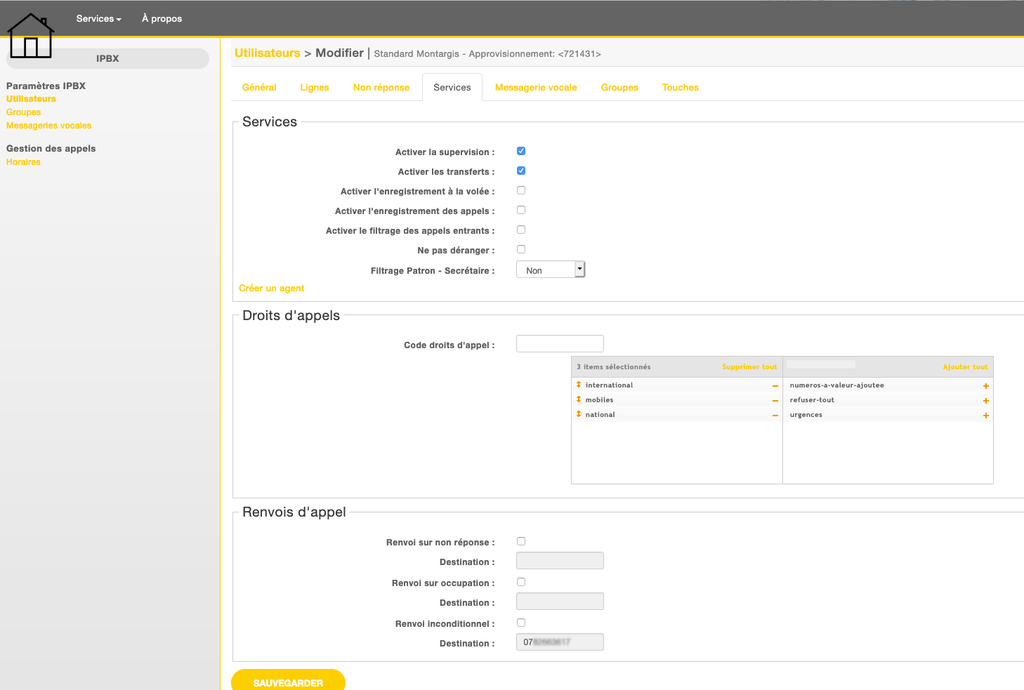The width and height of the screenshot is (1024, 690).
Task: Switch to the Messagerie vocale tab
Action: (535, 87)
